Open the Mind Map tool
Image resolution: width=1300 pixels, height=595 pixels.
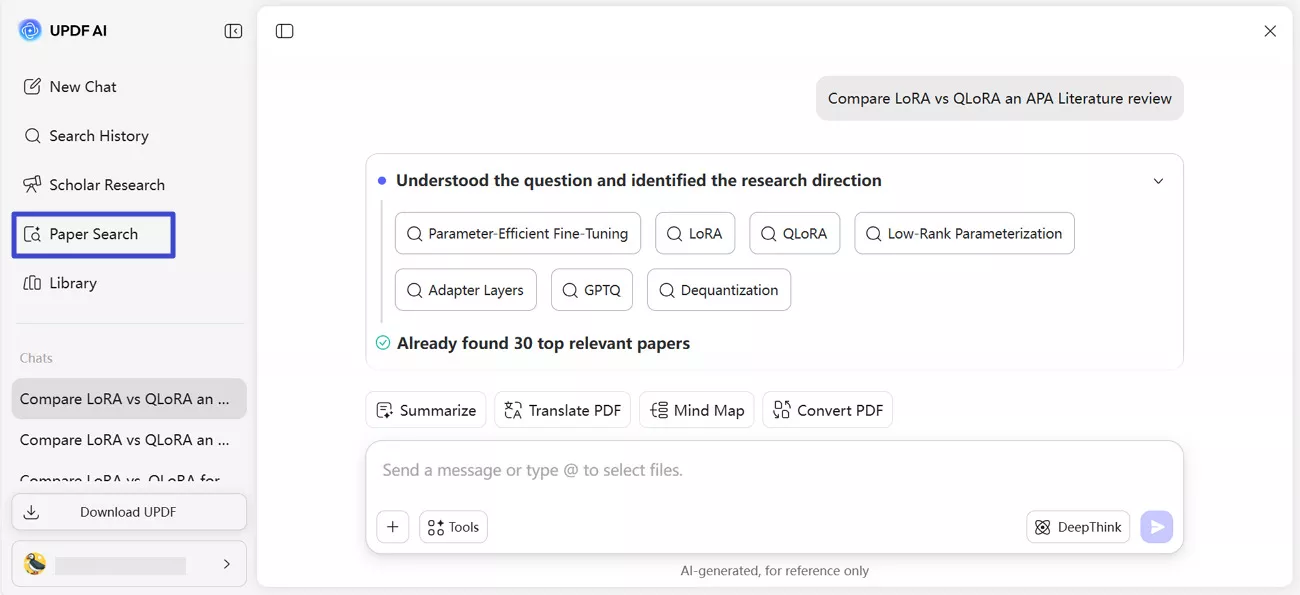[697, 410]
